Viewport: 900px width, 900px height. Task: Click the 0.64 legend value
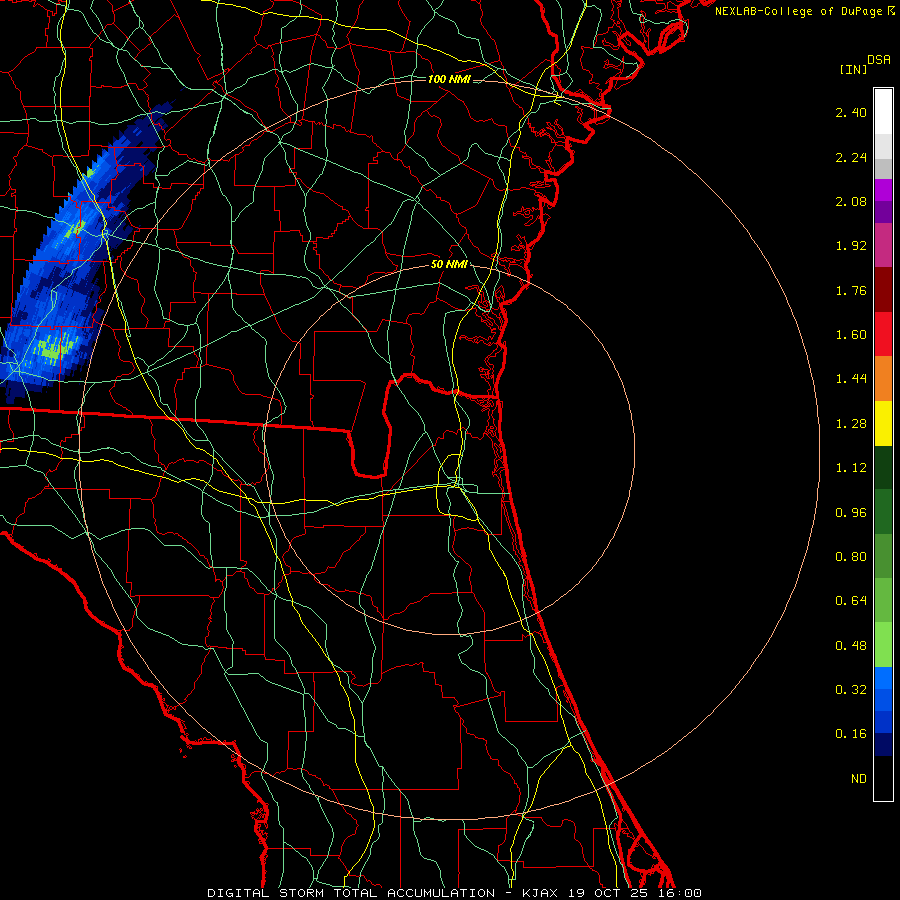pos(851,601)
